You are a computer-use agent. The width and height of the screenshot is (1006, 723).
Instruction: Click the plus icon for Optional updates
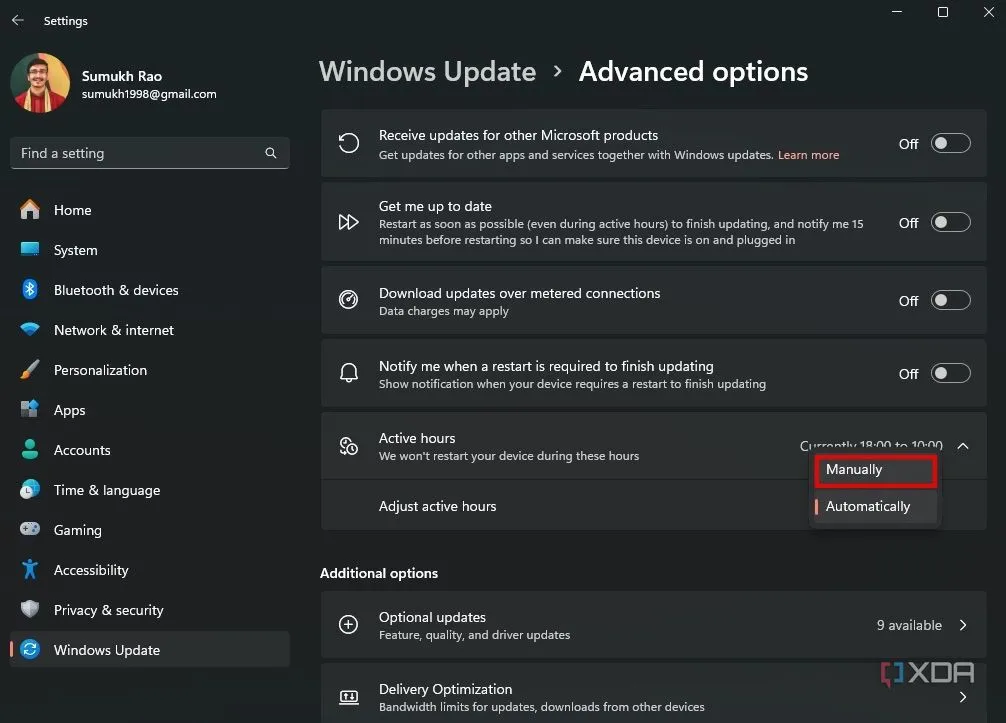click(x=348, y=624)
